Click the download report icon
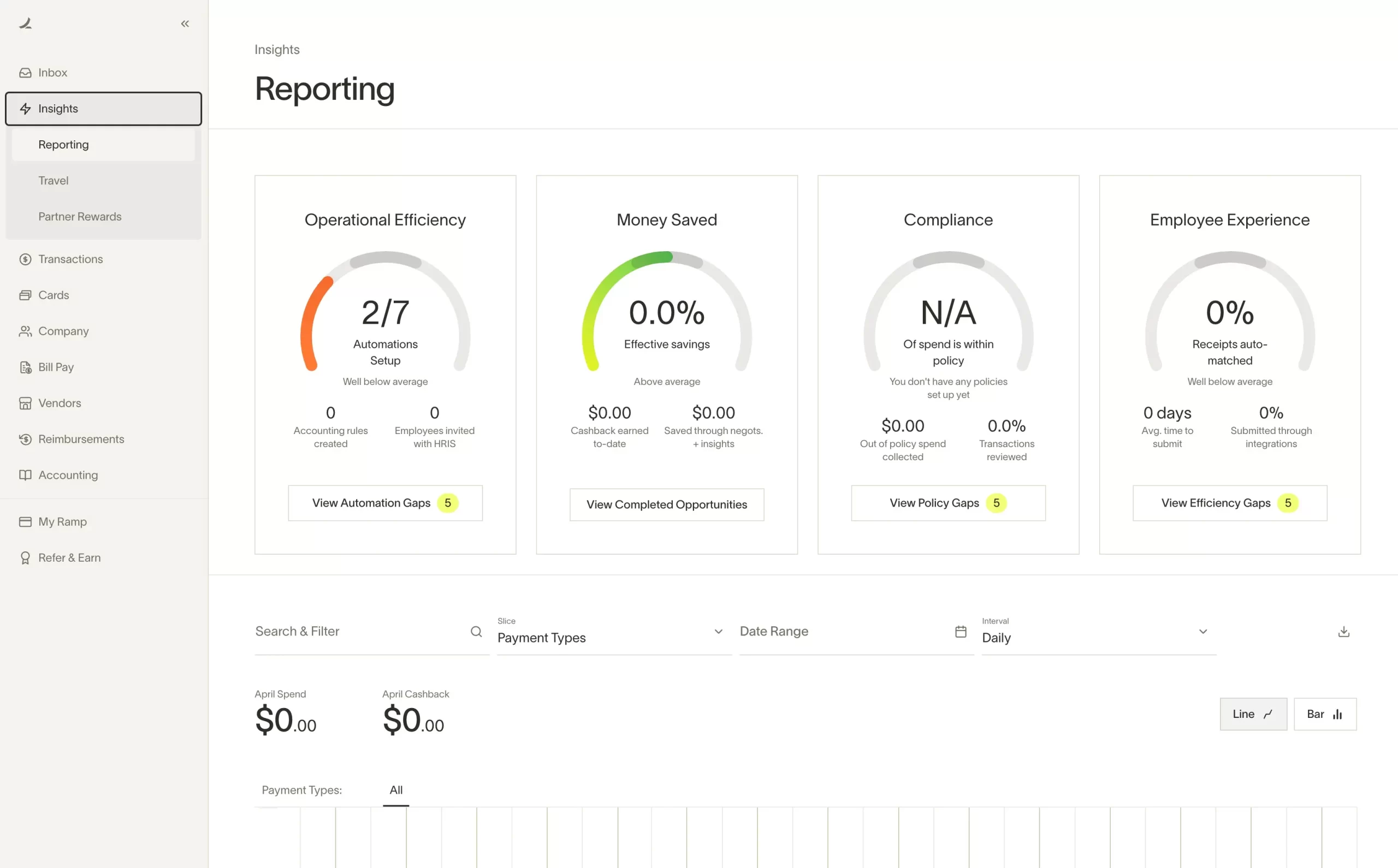 click(x=1343, y=632)
